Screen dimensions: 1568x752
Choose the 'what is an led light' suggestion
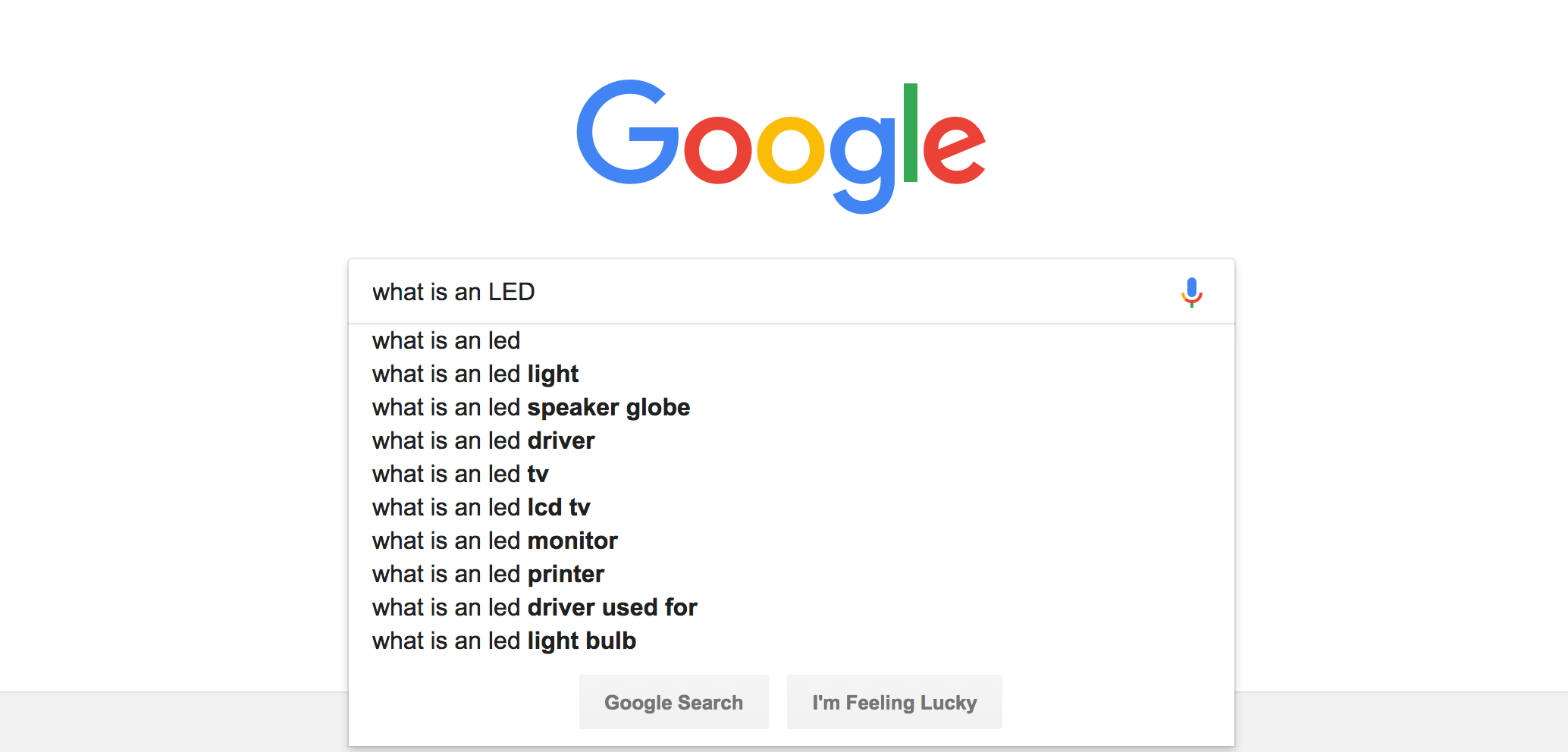(x=792, y=374)
